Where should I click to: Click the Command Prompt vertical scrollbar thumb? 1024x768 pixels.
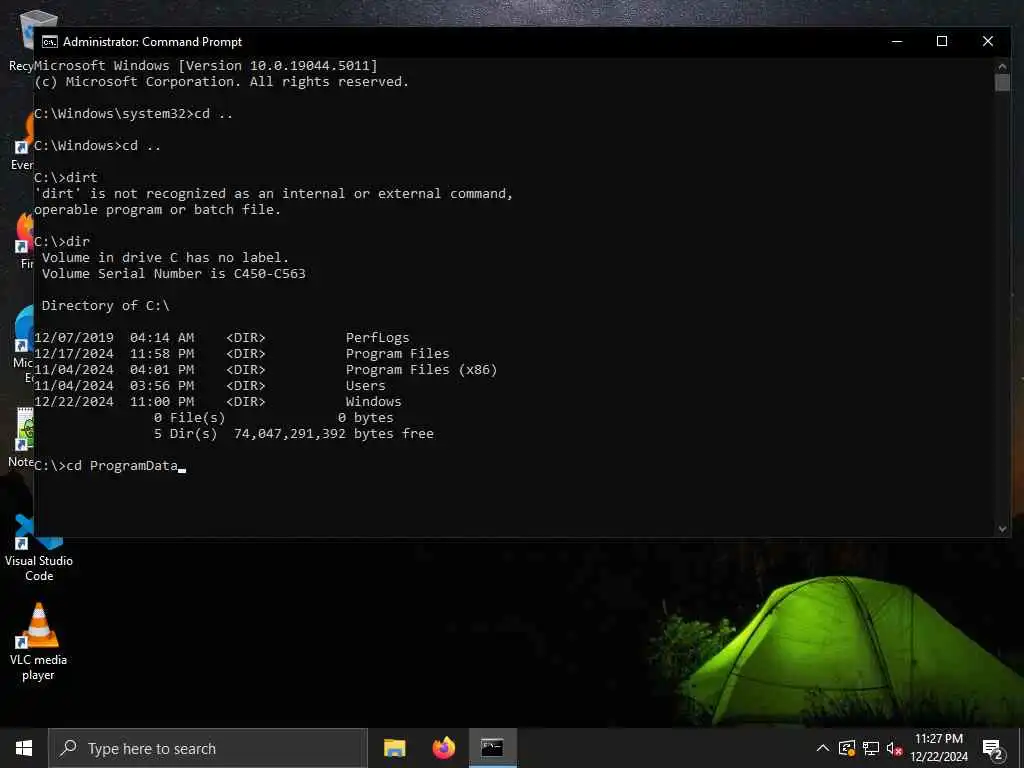coord(1002,82)
